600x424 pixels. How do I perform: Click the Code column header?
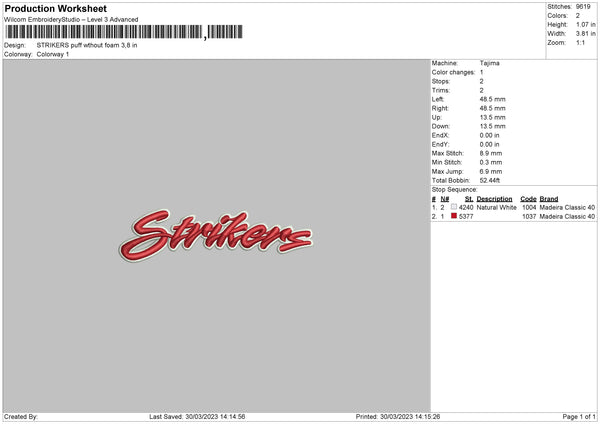(528, 199)
